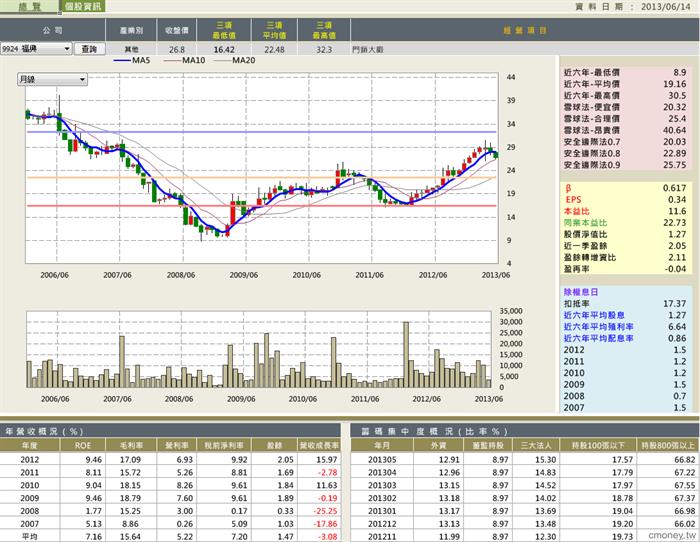Image resolution: width=700 pixels, height=542 pixels.
Task: Click the ROE column header
Action: (83, 445)
